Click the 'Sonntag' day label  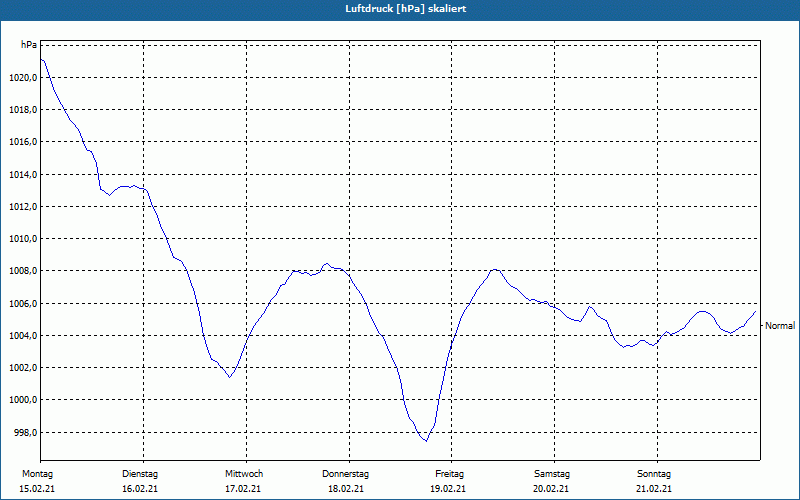click(654, 474)
